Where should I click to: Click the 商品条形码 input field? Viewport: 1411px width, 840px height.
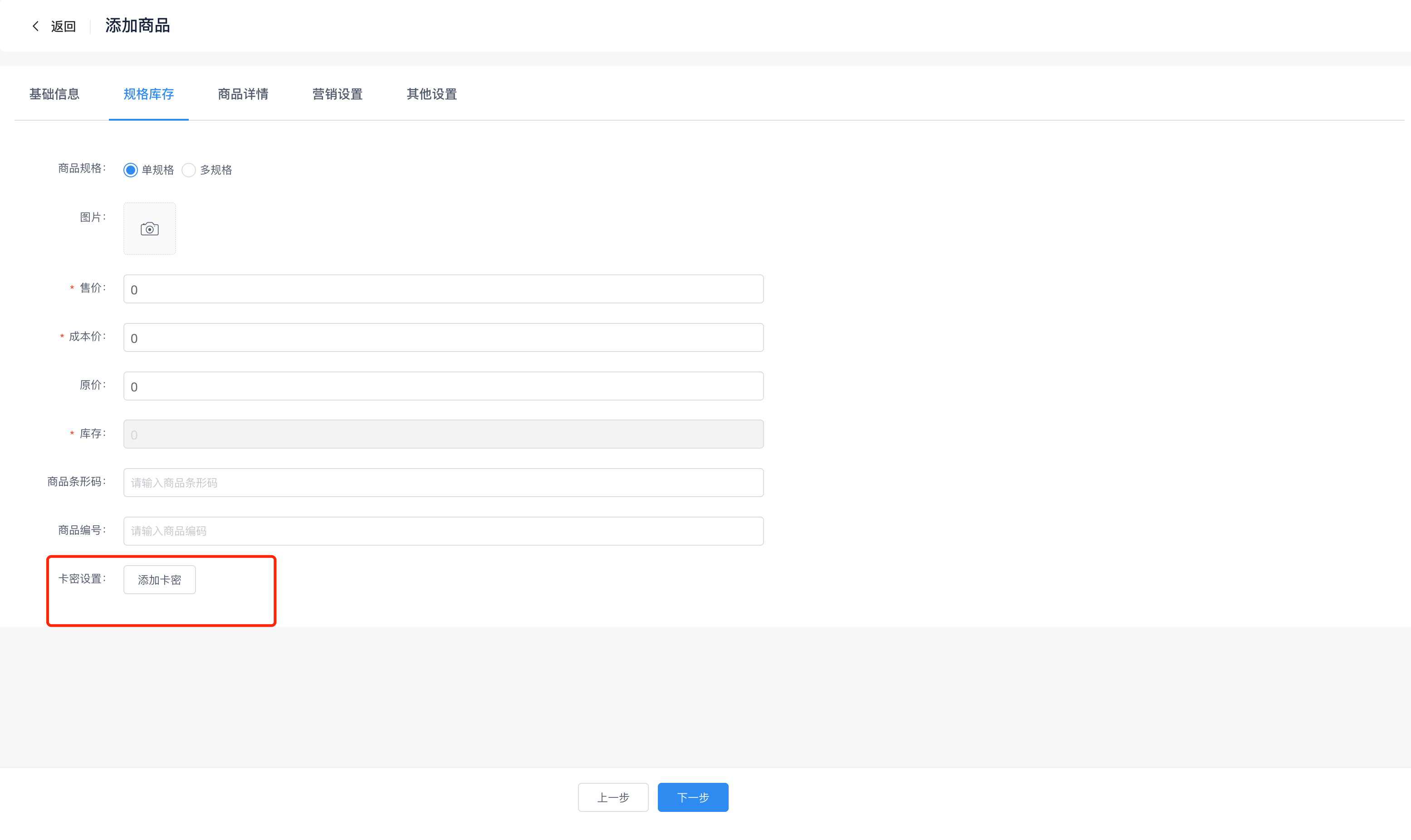click(443, 482)
